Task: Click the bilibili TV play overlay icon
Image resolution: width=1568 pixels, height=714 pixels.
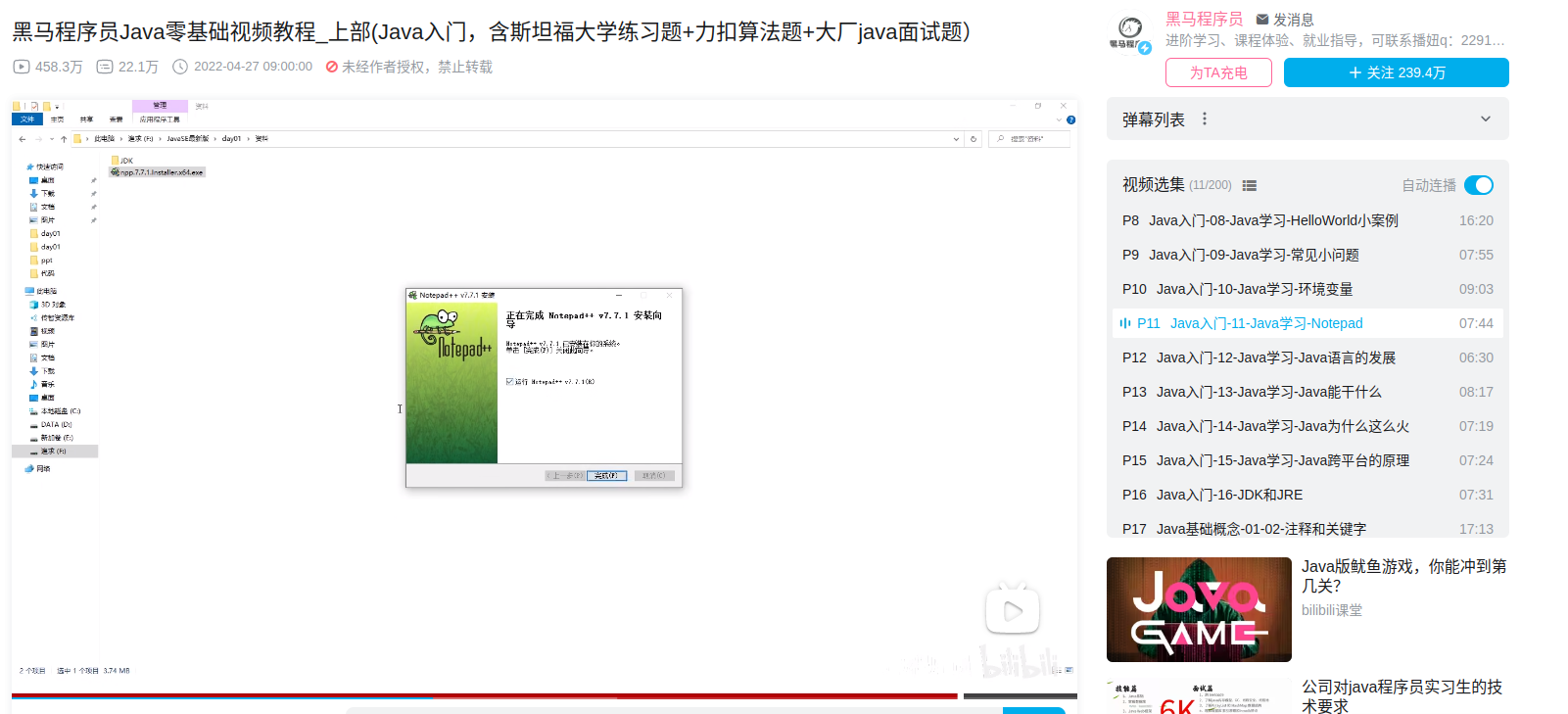Action: (x=1012, y=610)
